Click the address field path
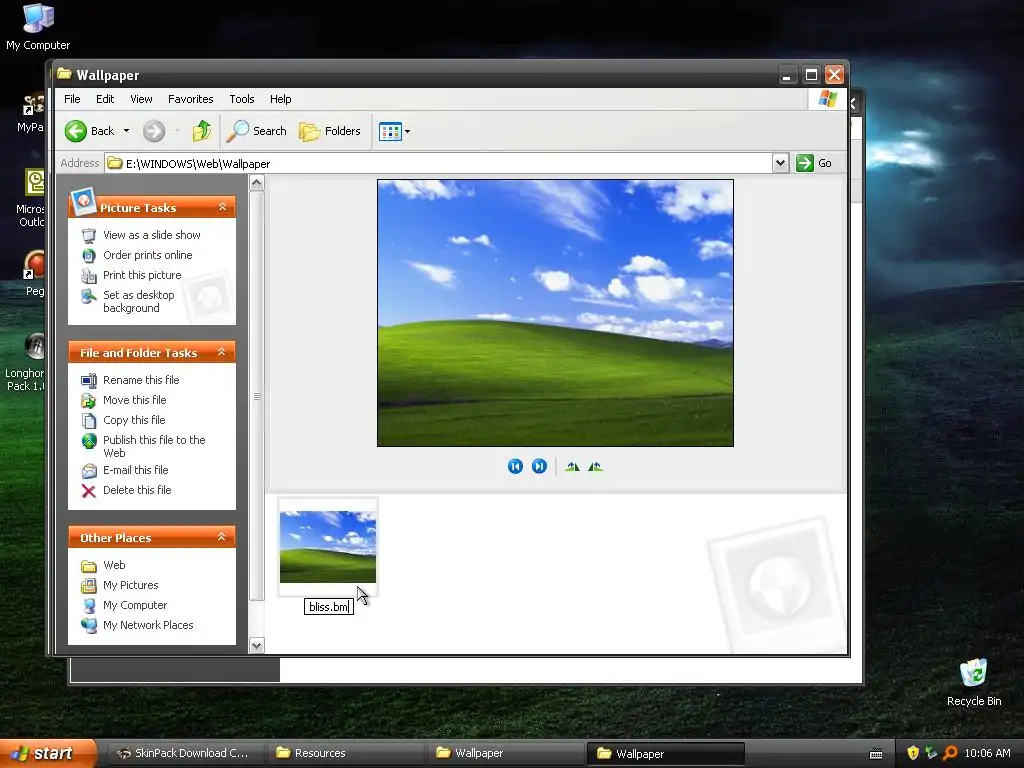This screenshot has width=1024, height=768. [x=438, y=163]
